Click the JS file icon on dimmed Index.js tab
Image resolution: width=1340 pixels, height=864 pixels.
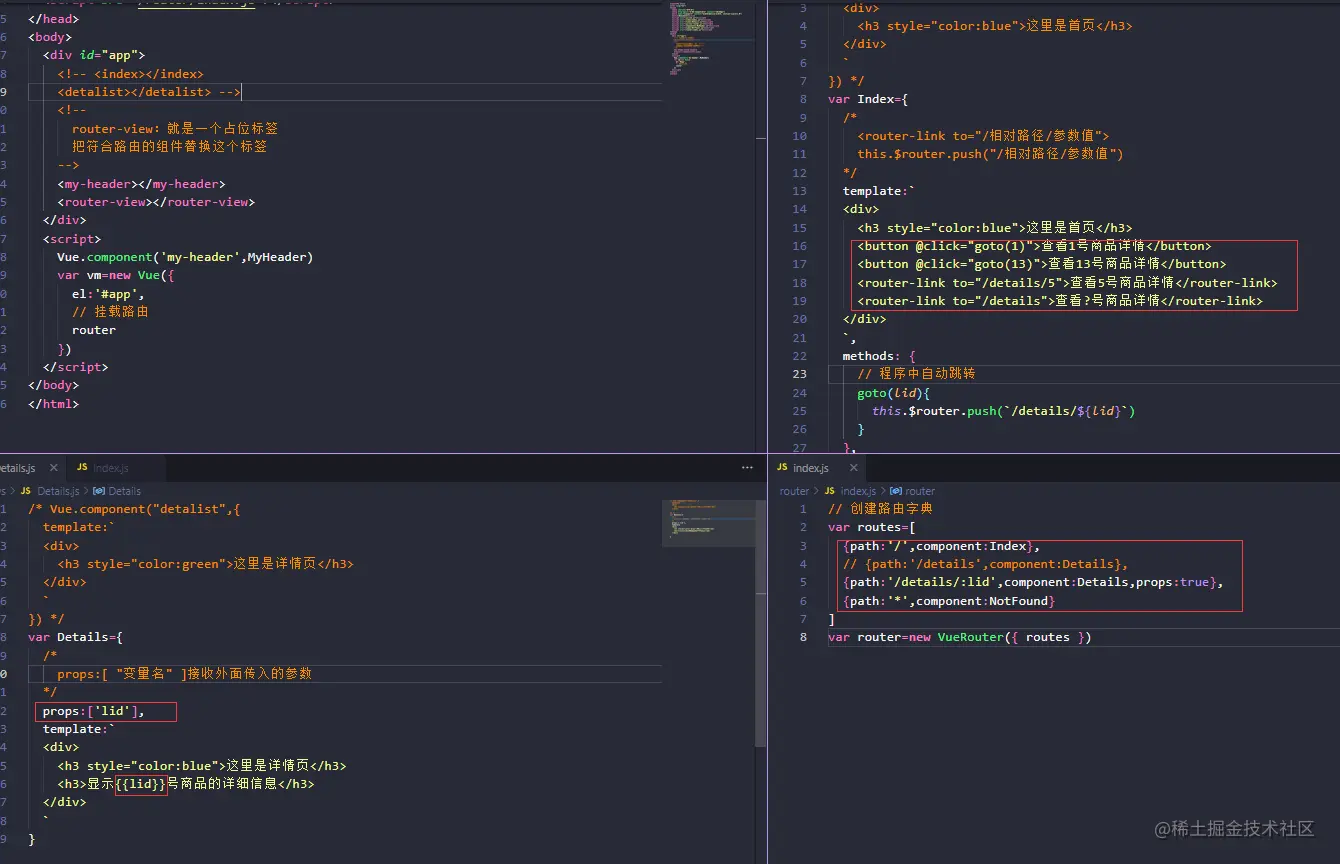click(x=82, y=468)
